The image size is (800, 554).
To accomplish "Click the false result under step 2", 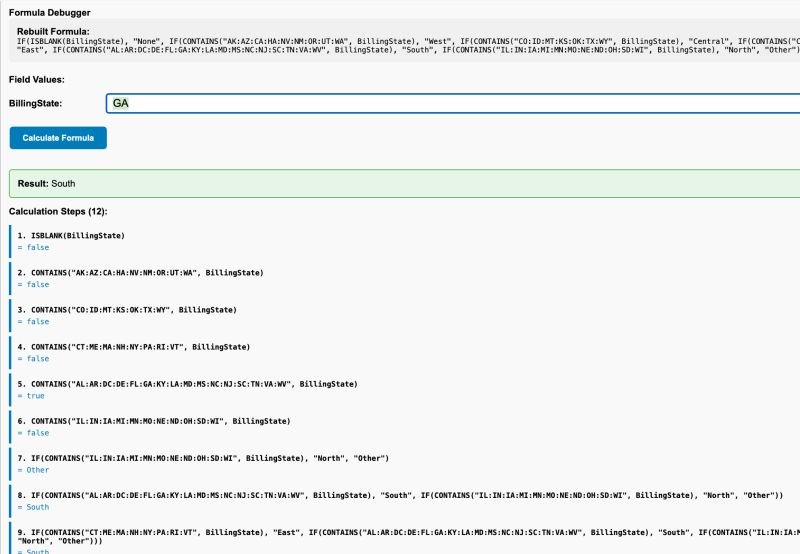I will [34, 284].
